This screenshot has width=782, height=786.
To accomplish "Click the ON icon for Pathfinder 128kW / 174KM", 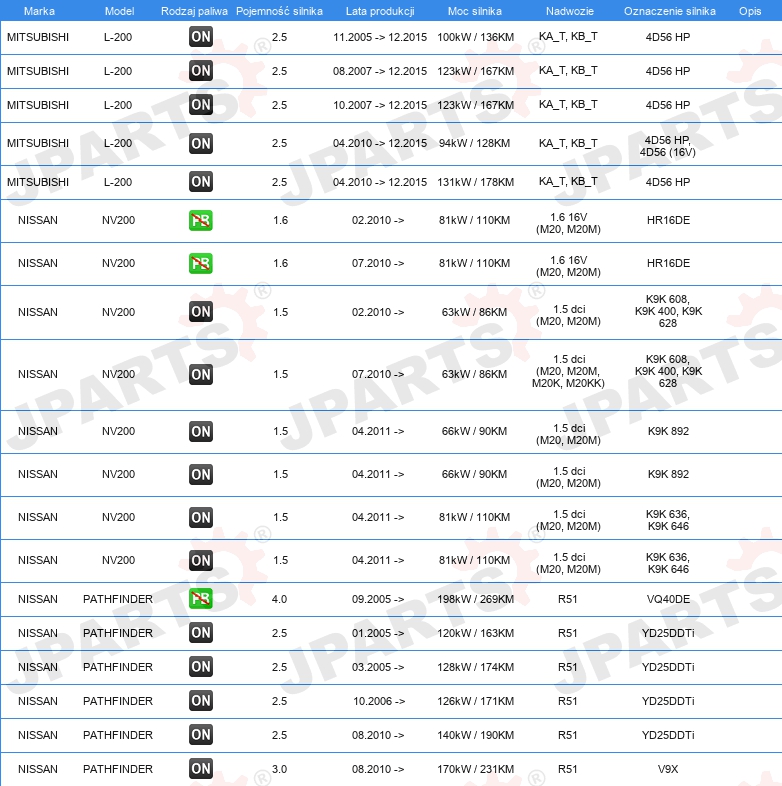I will click(201, 667).
